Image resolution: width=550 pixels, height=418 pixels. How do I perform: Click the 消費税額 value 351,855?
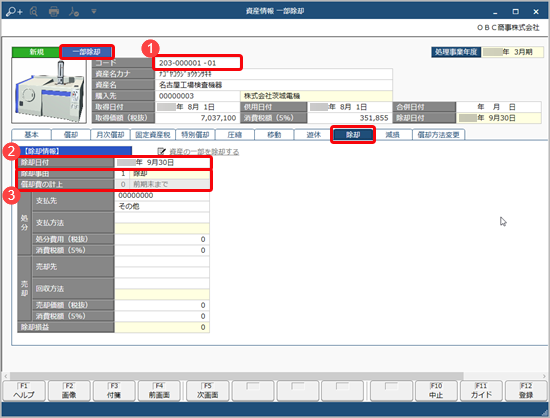pos(349,118)
